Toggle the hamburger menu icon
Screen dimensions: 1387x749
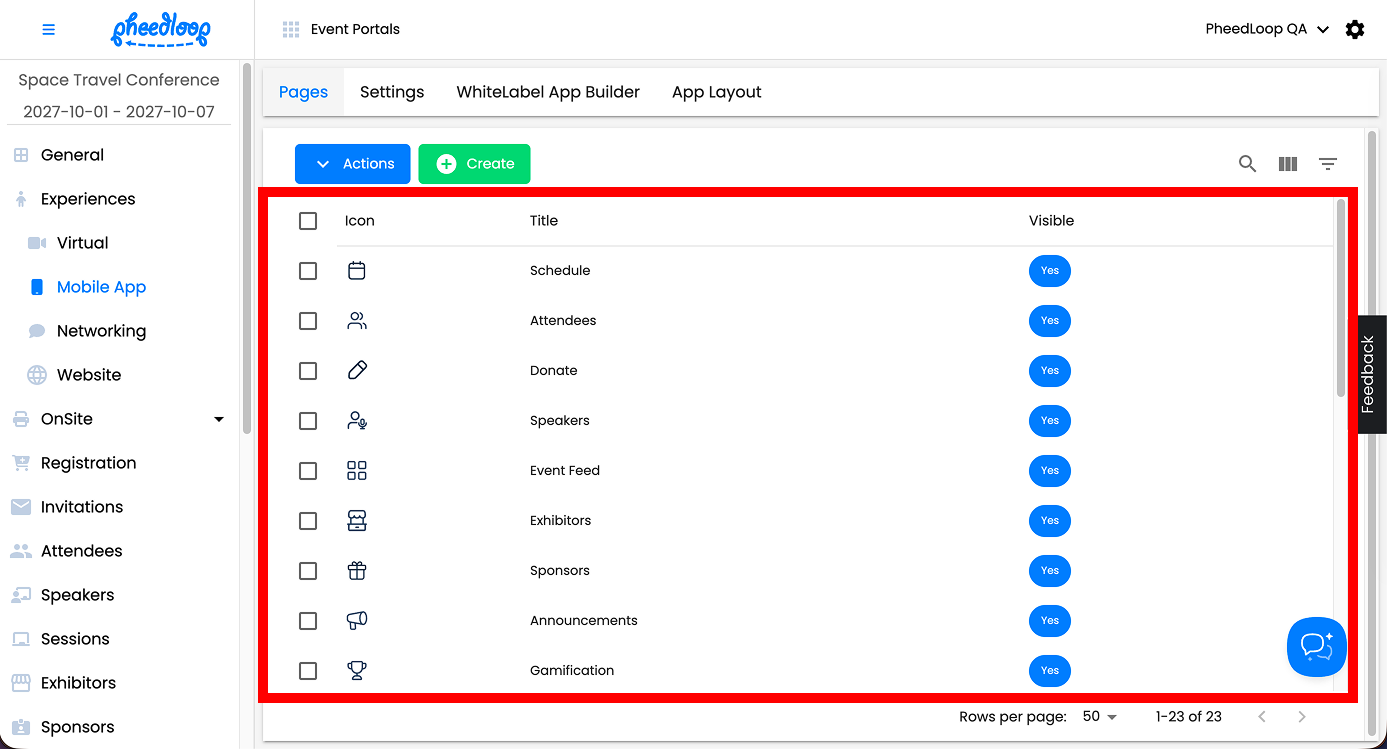pyautogui.click(x=48, y=30)
